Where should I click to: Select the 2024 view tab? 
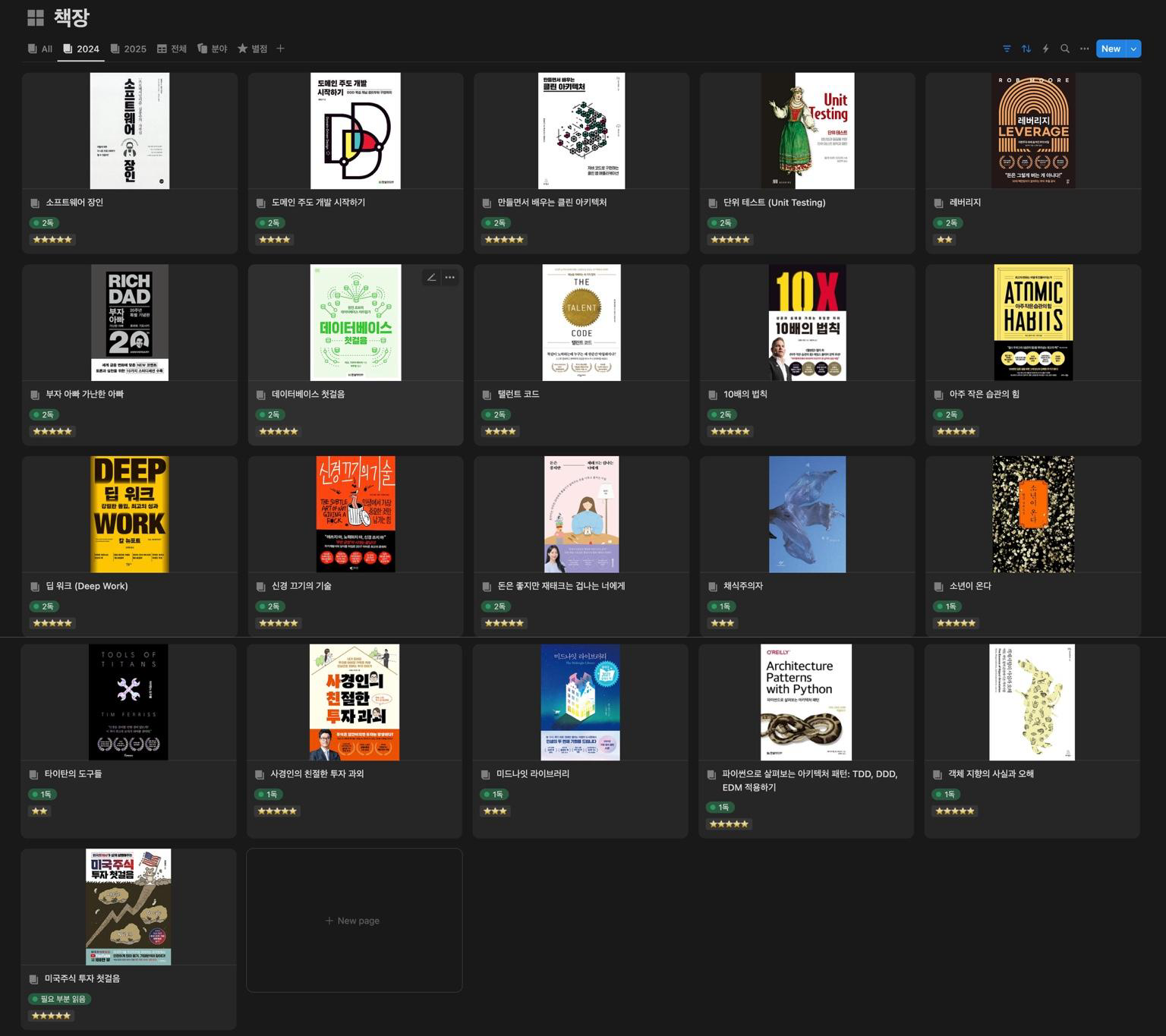81,49
